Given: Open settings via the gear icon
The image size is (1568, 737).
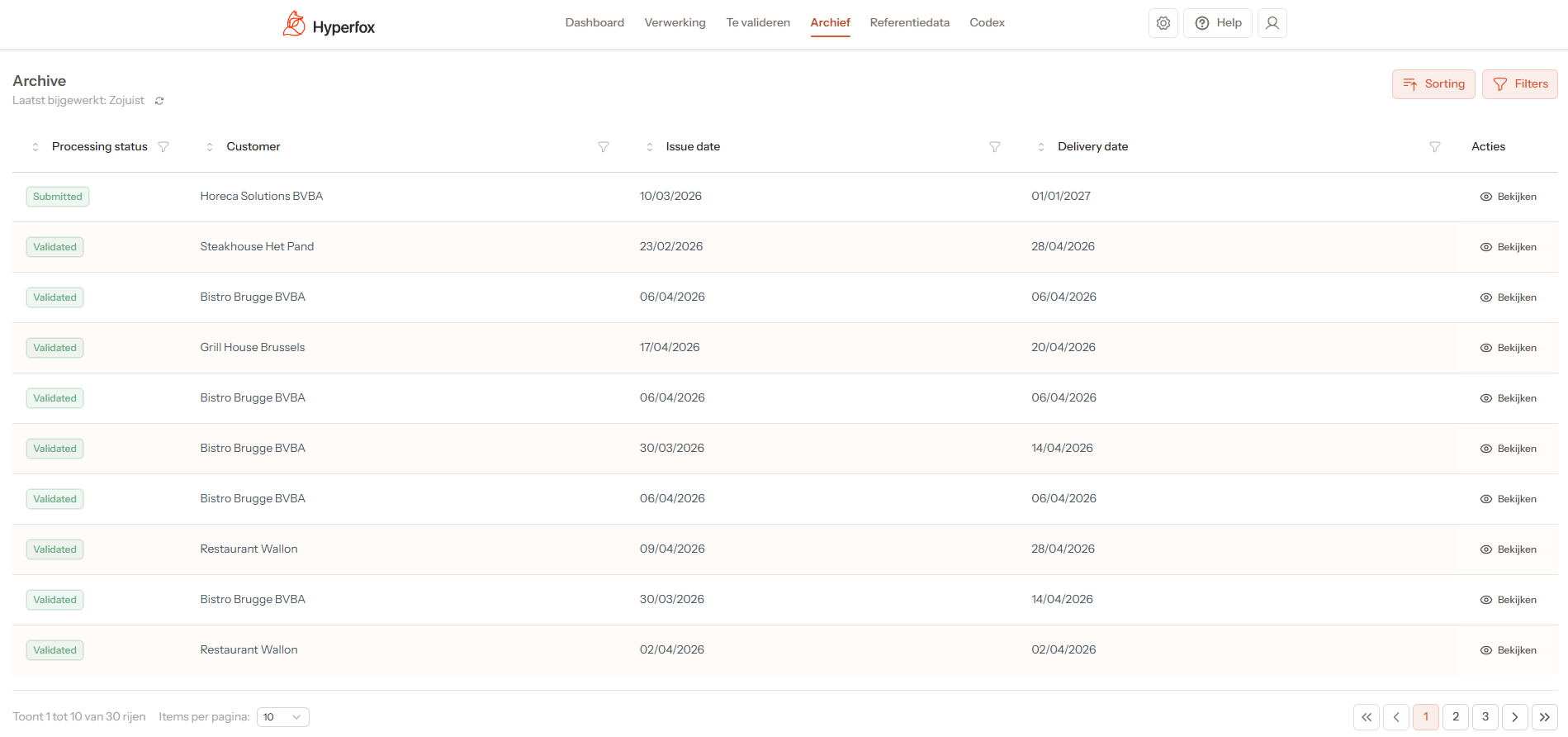Looking at the screenshot, I should click(1163, 23).
